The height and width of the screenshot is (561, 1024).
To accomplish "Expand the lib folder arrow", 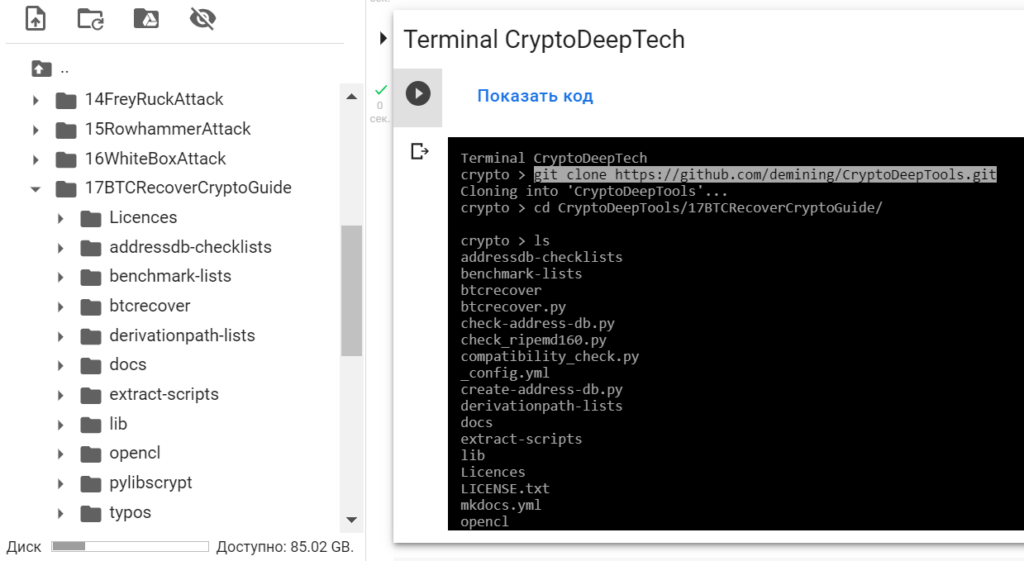I will (x=60, y=425).
